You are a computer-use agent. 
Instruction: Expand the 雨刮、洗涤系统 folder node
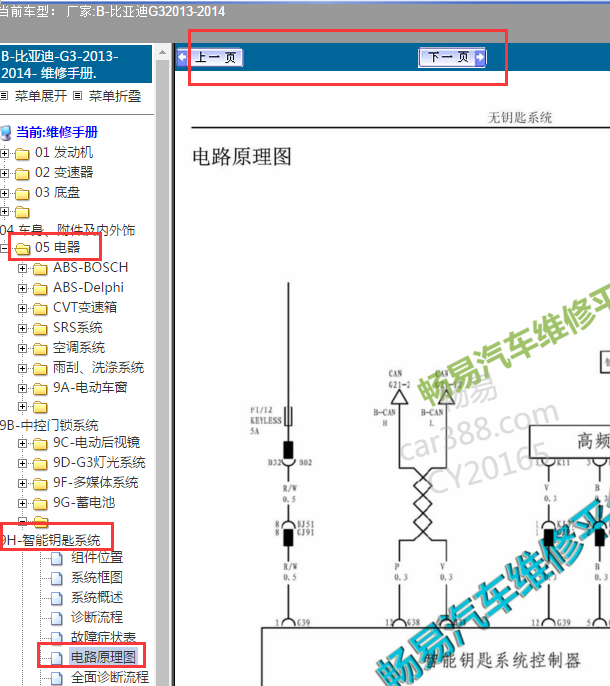coord(22,368)
